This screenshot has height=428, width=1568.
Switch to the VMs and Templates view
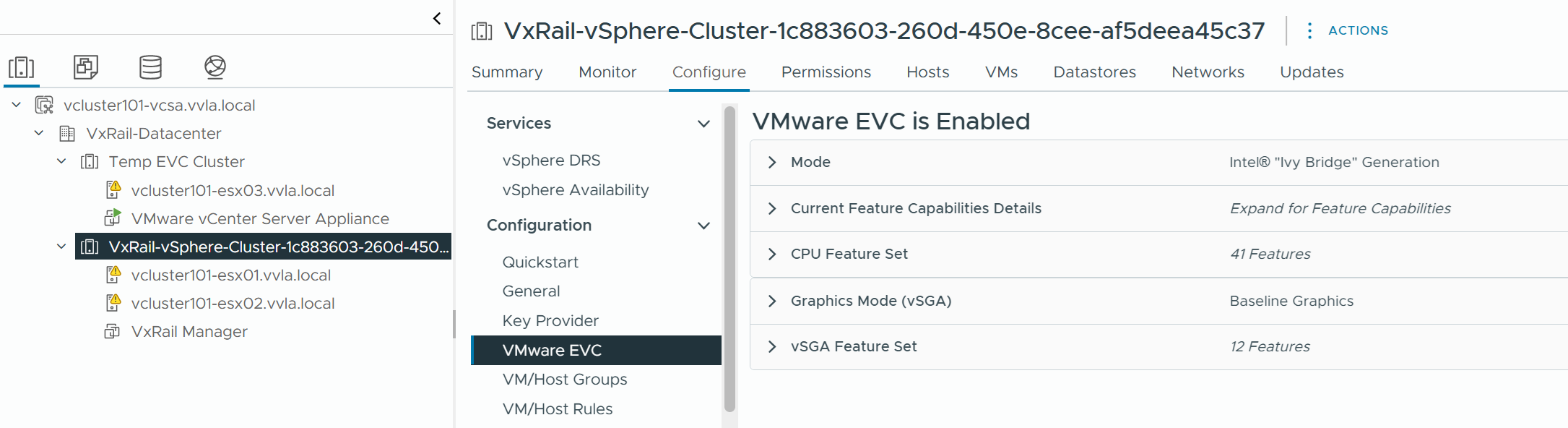86,67
